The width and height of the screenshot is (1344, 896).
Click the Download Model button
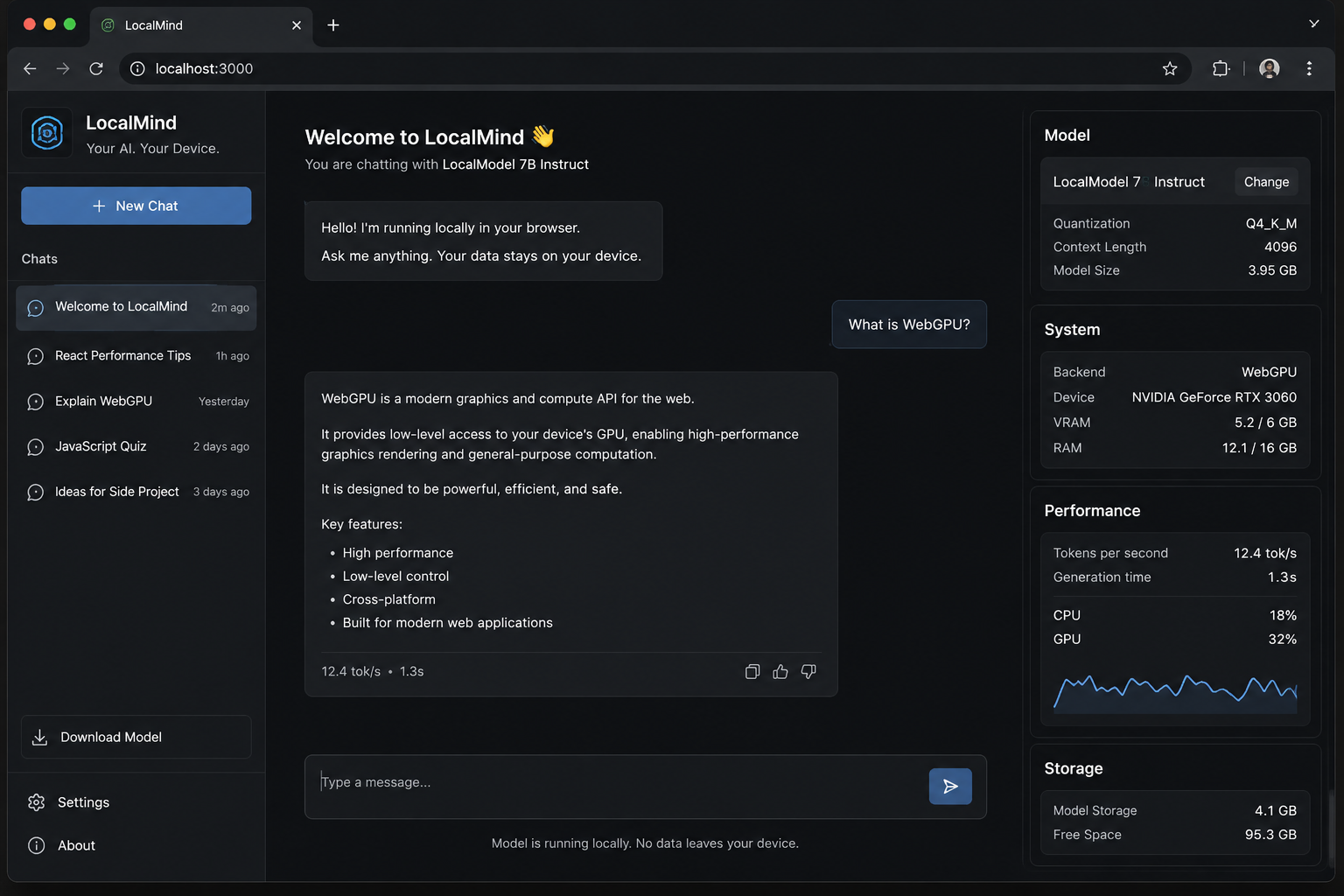tap(136, 737)
